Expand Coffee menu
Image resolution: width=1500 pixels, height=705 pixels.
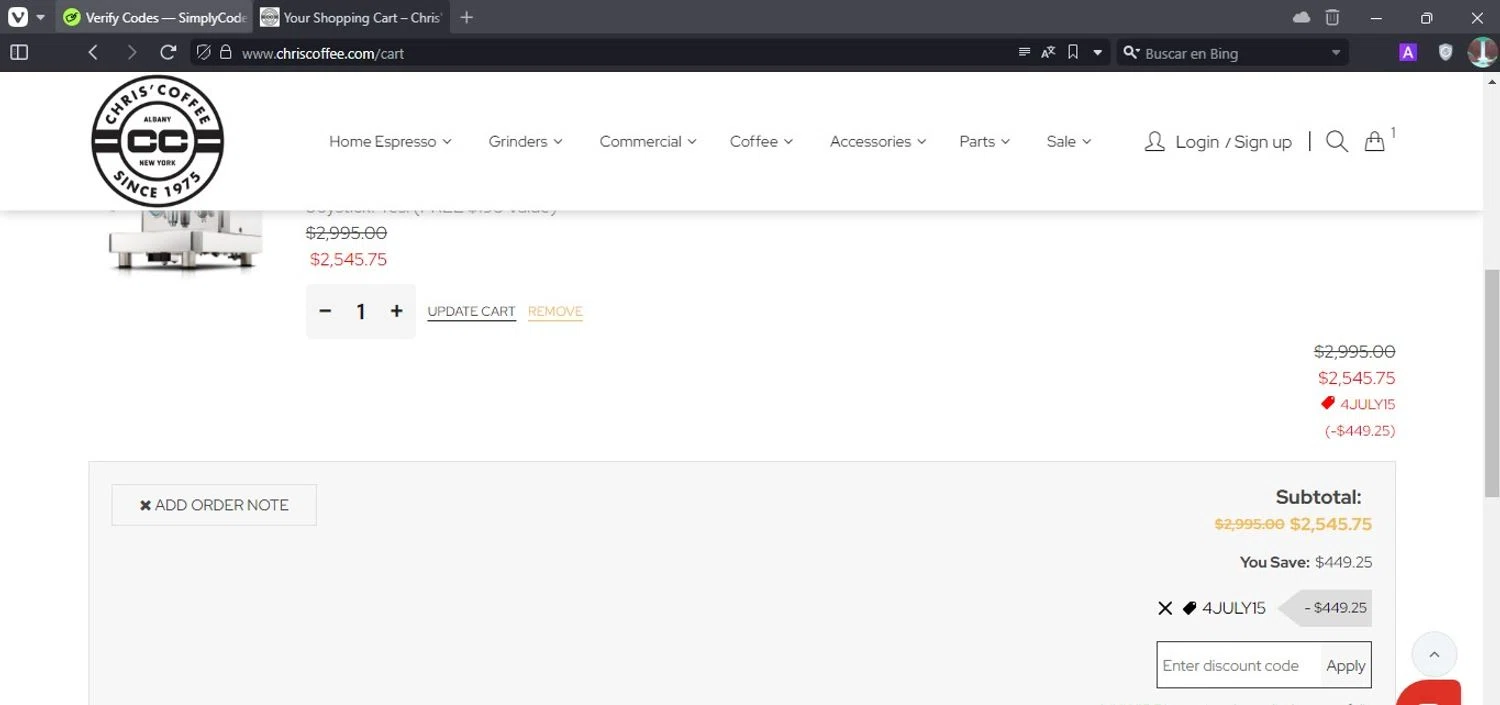pyautogui.click(x=761, y=141)
